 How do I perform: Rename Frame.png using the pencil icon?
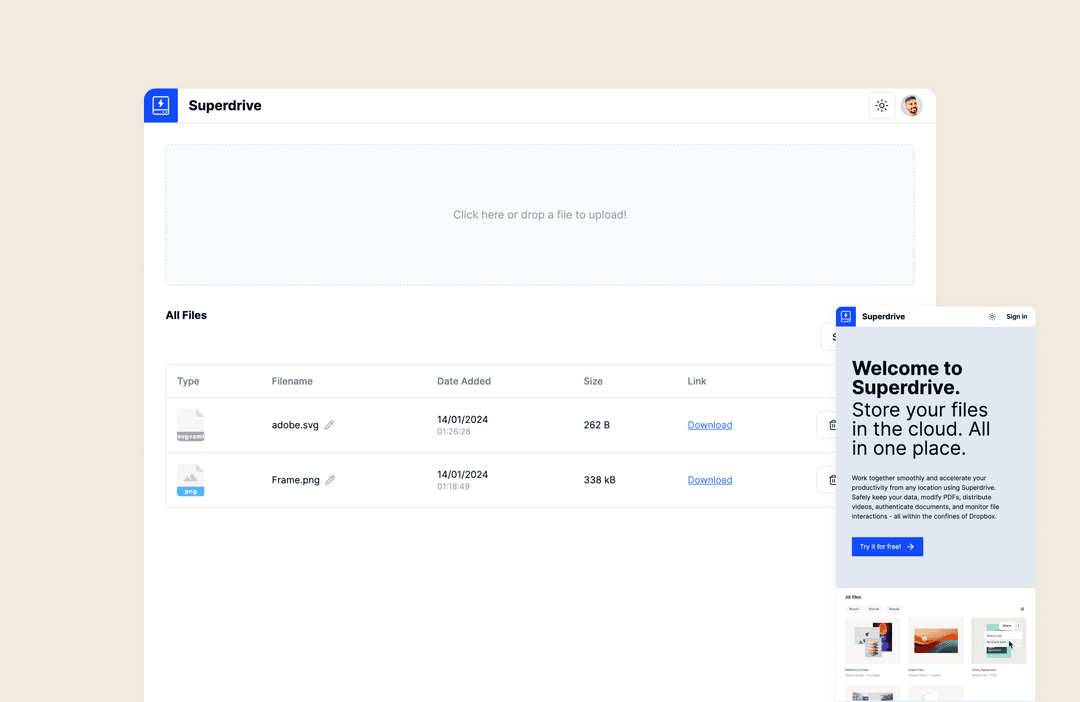tap(330, 480)
